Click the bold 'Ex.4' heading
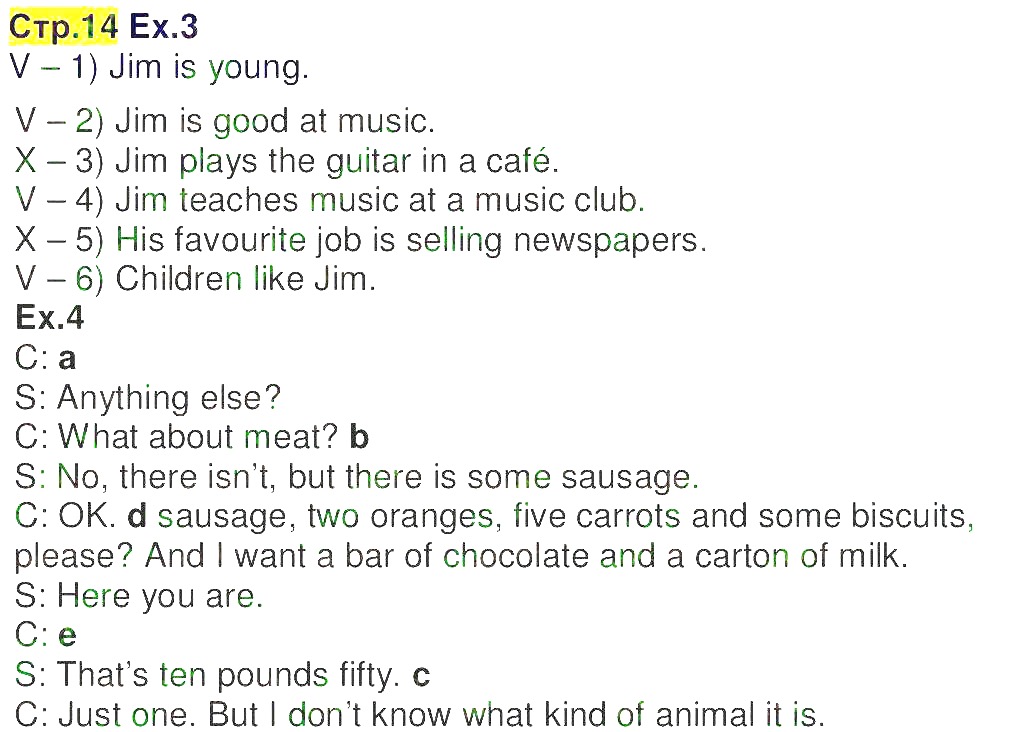The height and width of the screenshot is (732, 1014). click(x=50, y=318)
